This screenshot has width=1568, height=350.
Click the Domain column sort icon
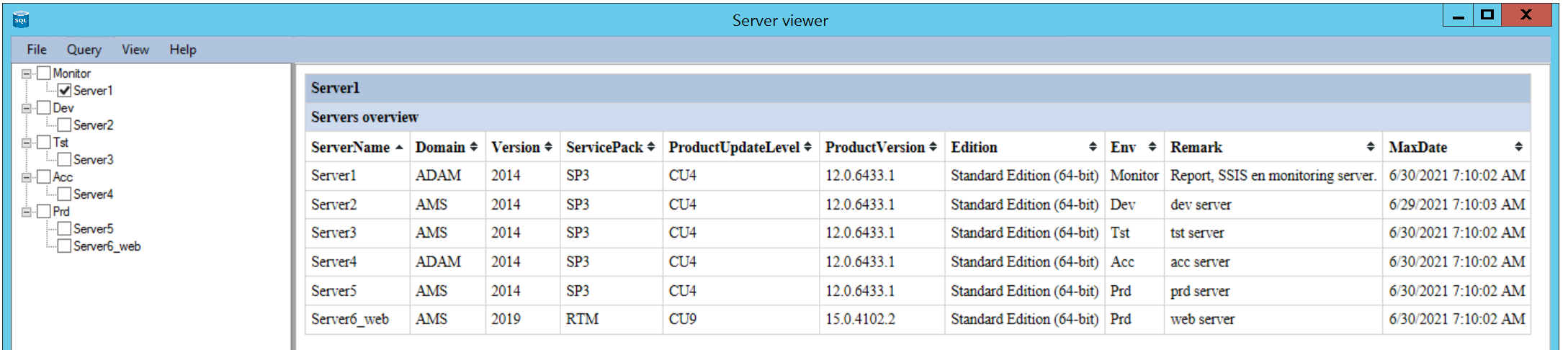pos(474,147)
